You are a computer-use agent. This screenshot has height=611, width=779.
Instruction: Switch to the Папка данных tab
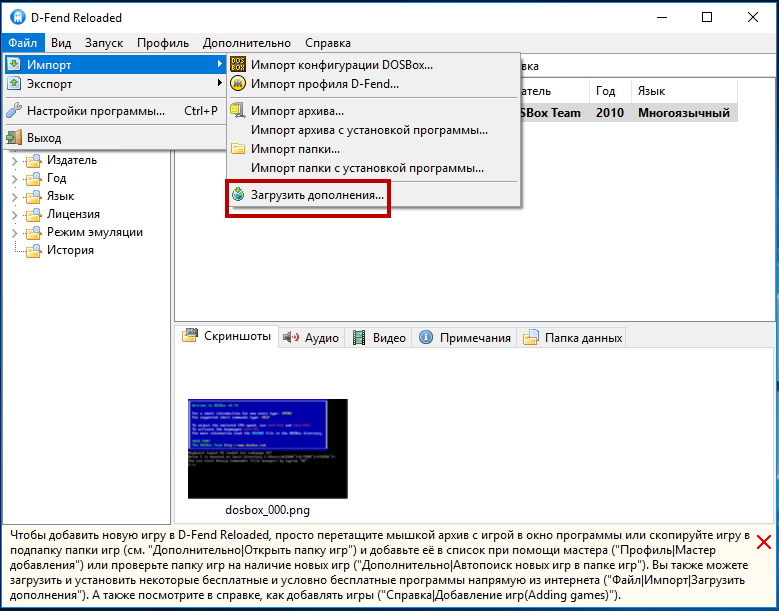572,338
